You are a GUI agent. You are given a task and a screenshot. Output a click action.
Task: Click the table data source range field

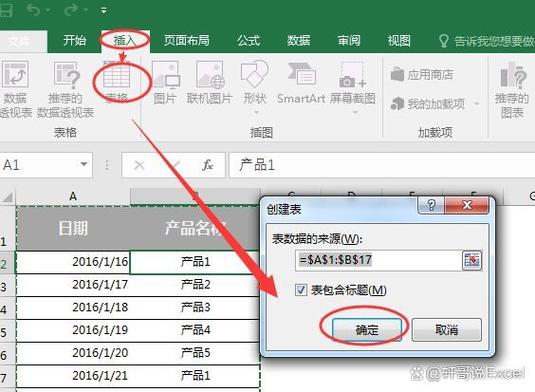[x=379, y=260]
